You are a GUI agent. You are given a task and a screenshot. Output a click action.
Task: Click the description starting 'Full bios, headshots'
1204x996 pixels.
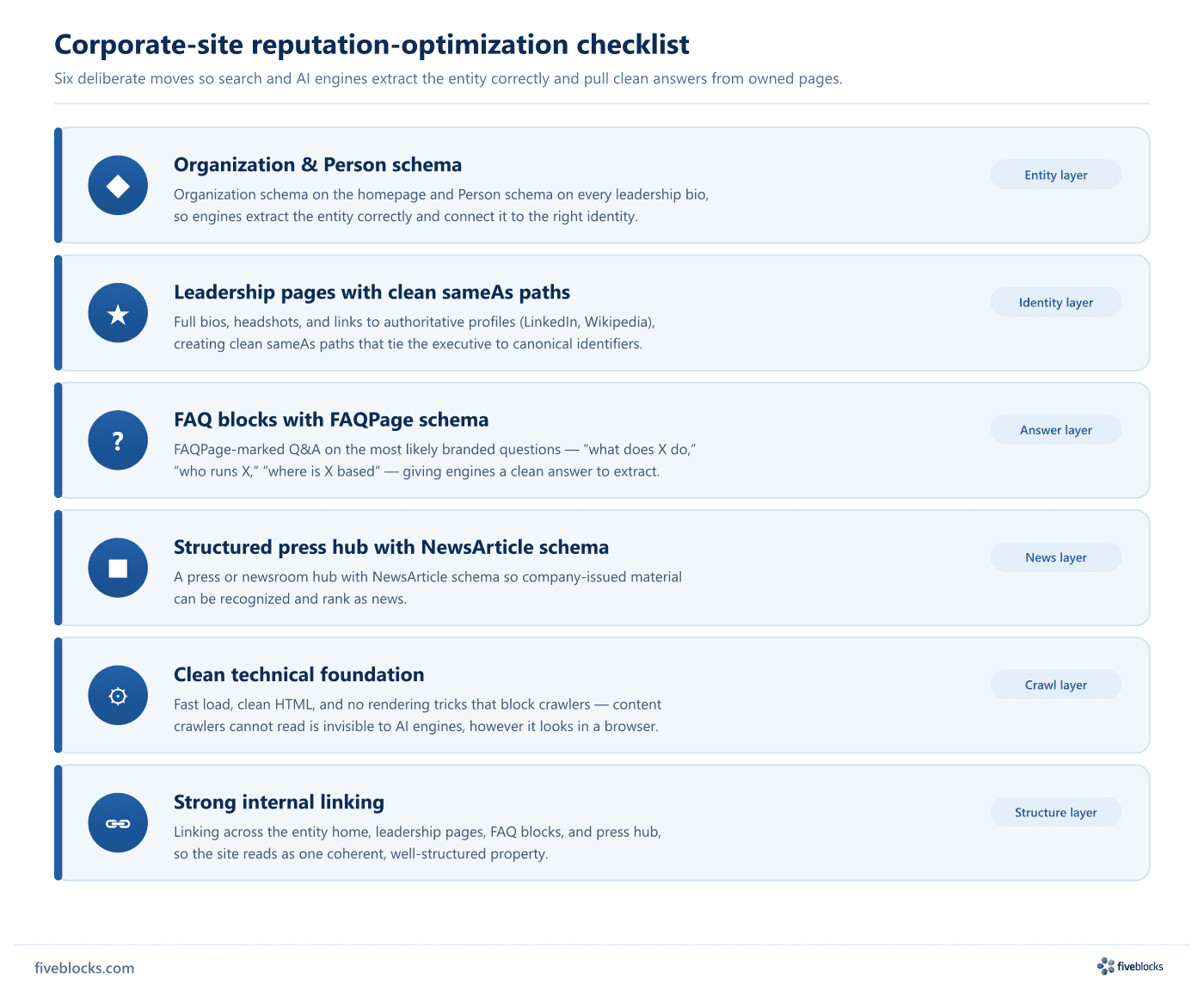[415, 333]
